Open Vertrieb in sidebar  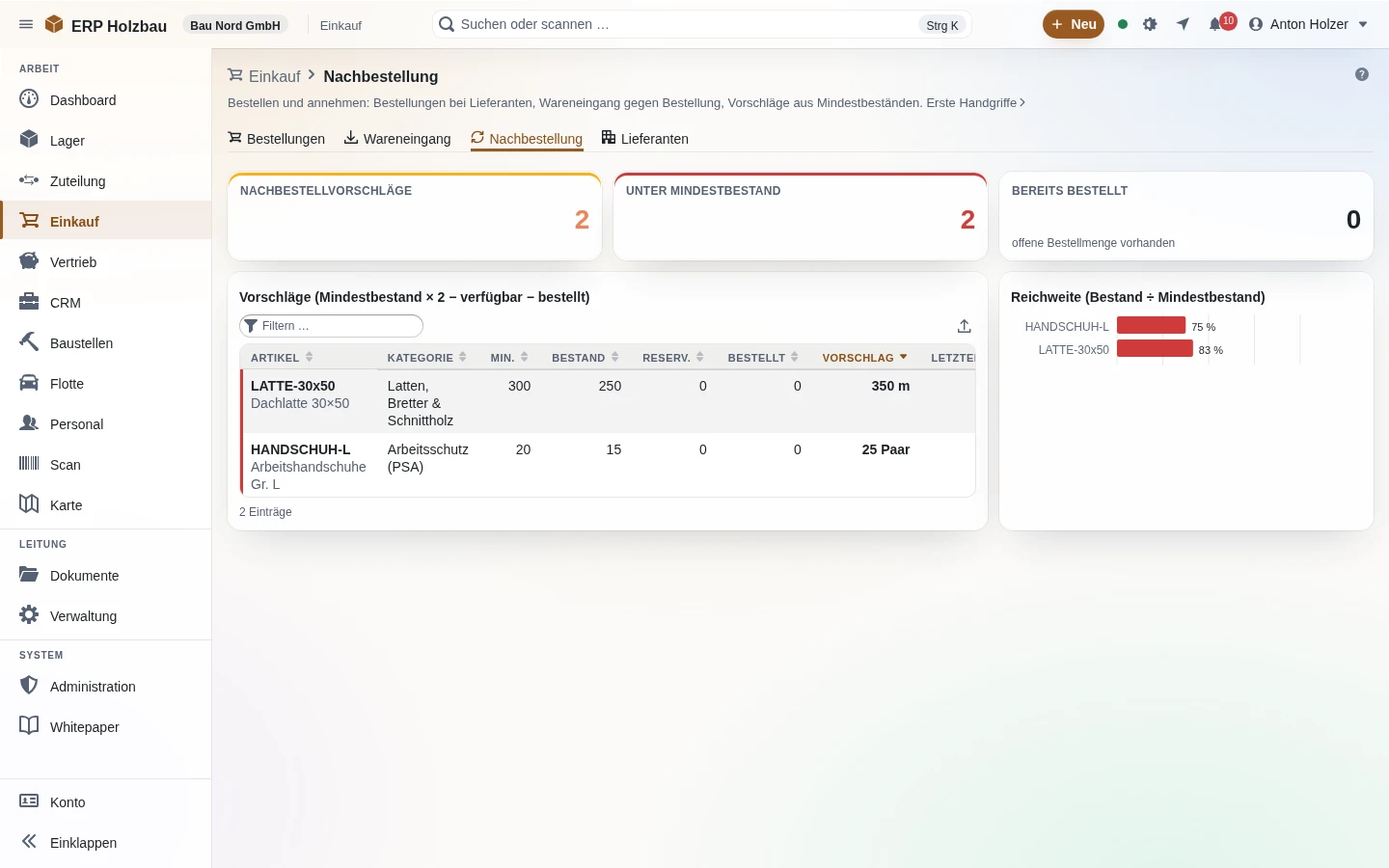(x=106, y=261)
